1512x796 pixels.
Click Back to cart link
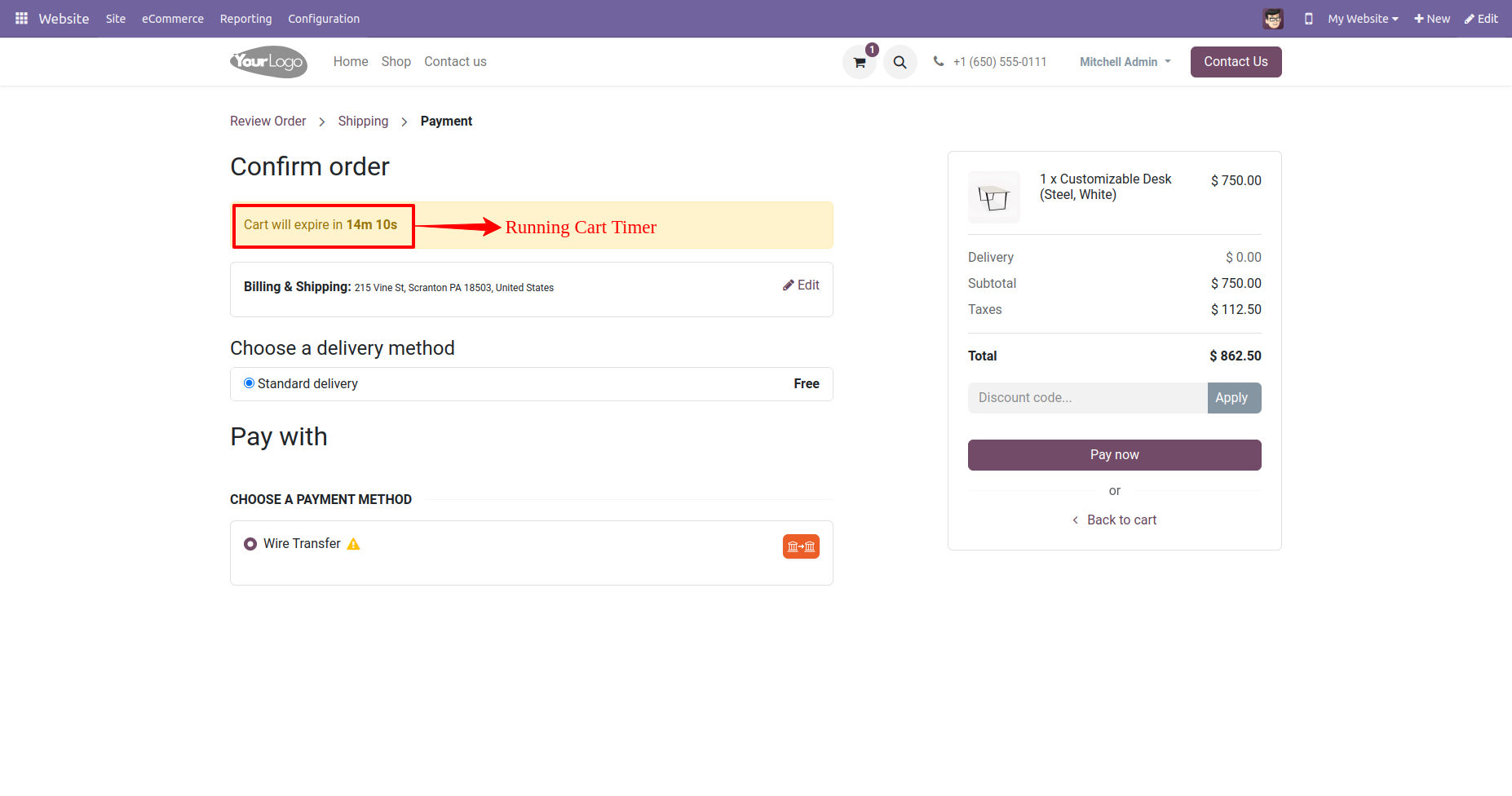(1114, 520)
